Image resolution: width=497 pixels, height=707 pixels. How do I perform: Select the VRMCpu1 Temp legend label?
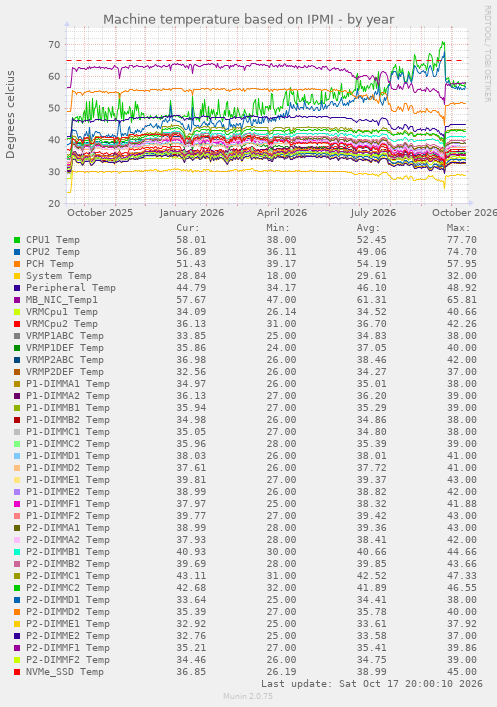point(62,312)
